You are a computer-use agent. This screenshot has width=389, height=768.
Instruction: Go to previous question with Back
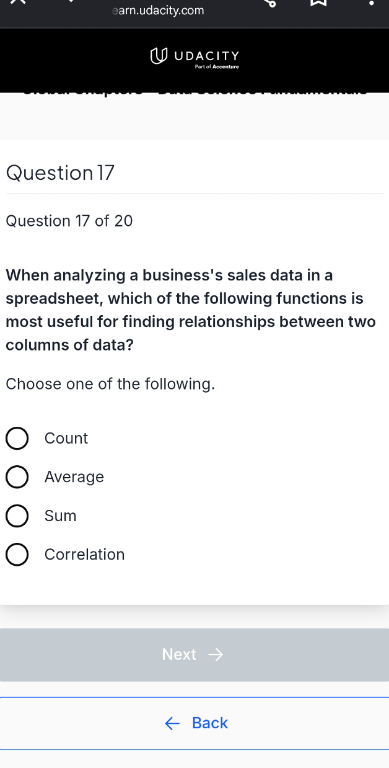pos(194,723)
